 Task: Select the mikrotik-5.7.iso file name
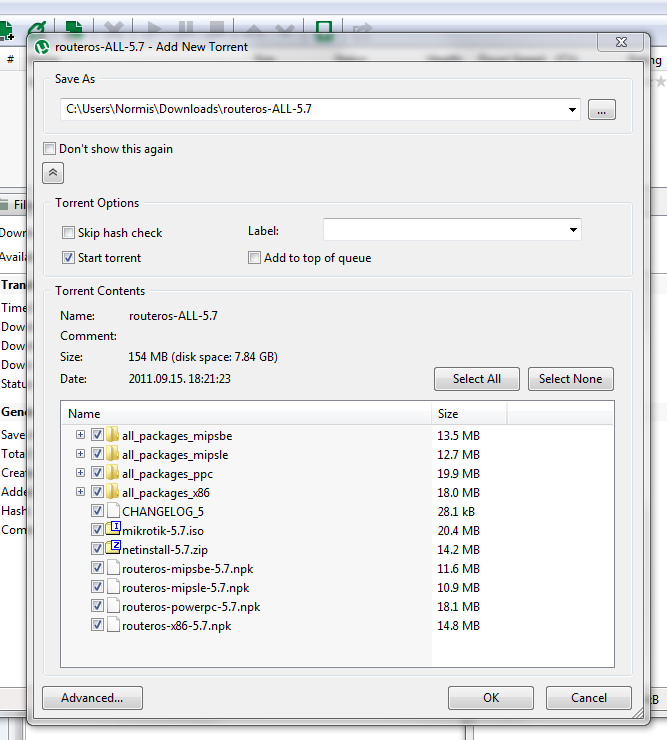click(x=163, y=531)
